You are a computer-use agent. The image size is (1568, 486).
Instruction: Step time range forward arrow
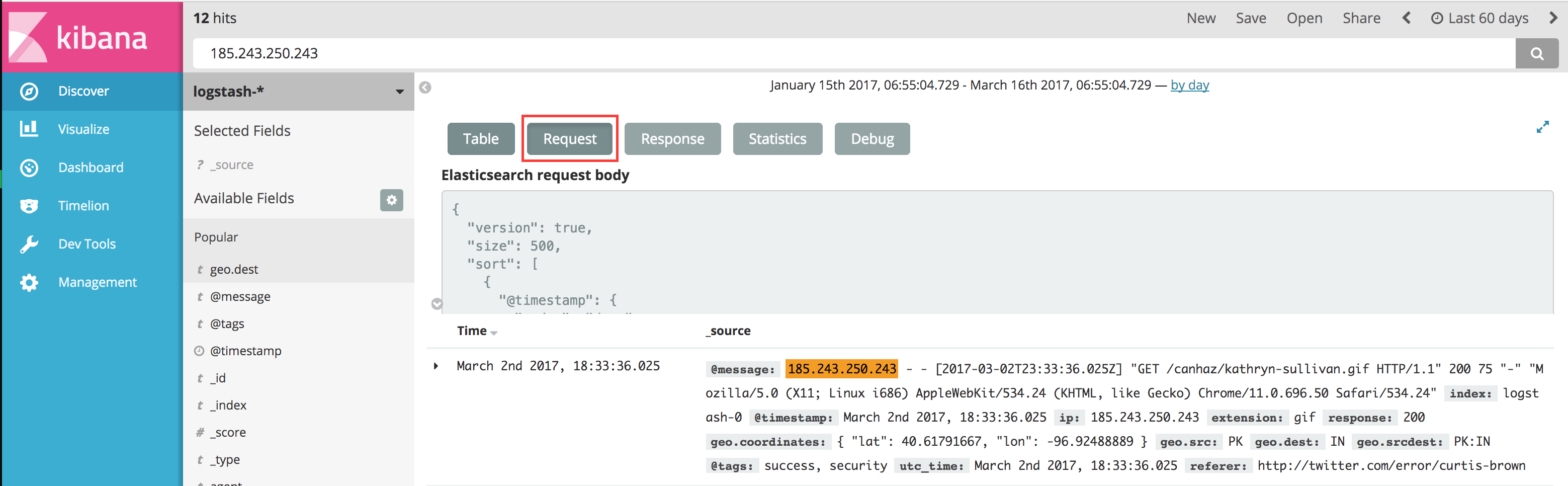point(1553,18)
